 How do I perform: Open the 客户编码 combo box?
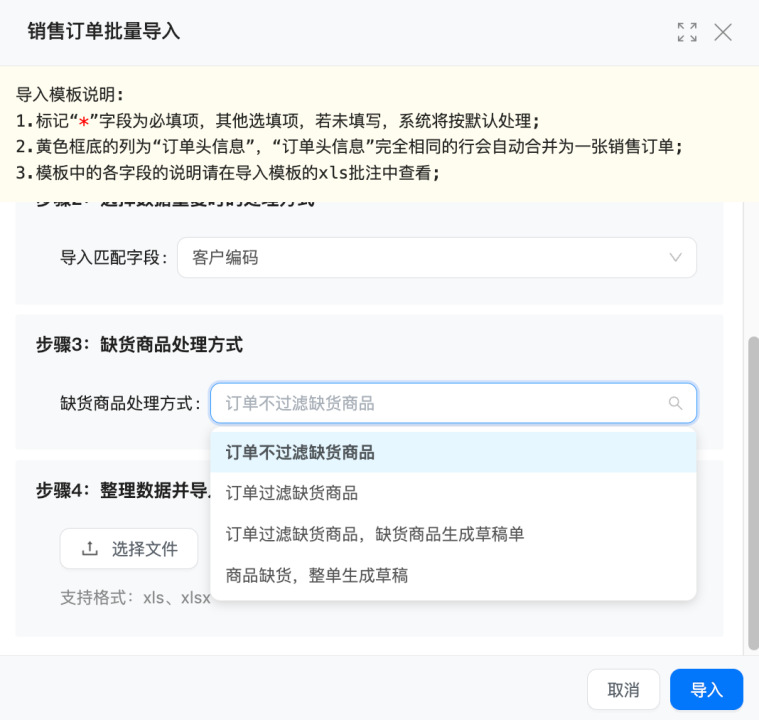pos(437,258)
